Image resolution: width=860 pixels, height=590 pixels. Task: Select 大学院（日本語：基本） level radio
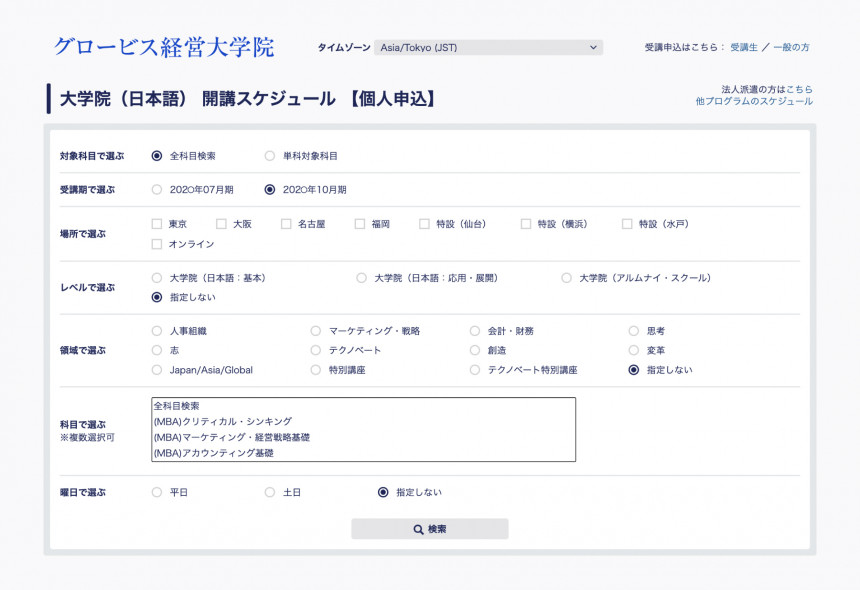[157, 278]
